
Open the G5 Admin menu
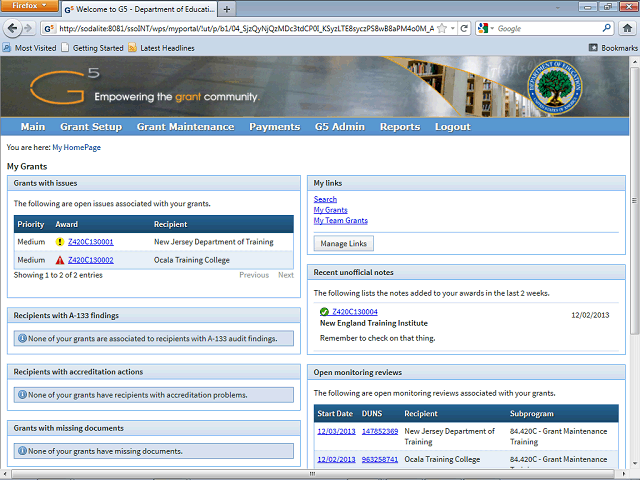pos(339,127)
